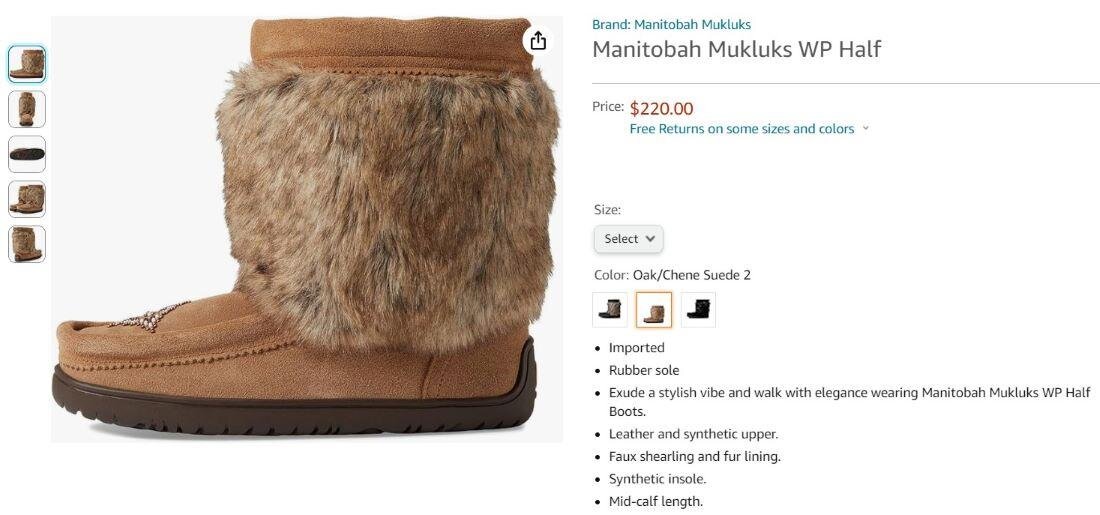The image size is (1100, 515).
Task: Choose the Oak/Chene Suede color swatch
Action: coord(654,309)
